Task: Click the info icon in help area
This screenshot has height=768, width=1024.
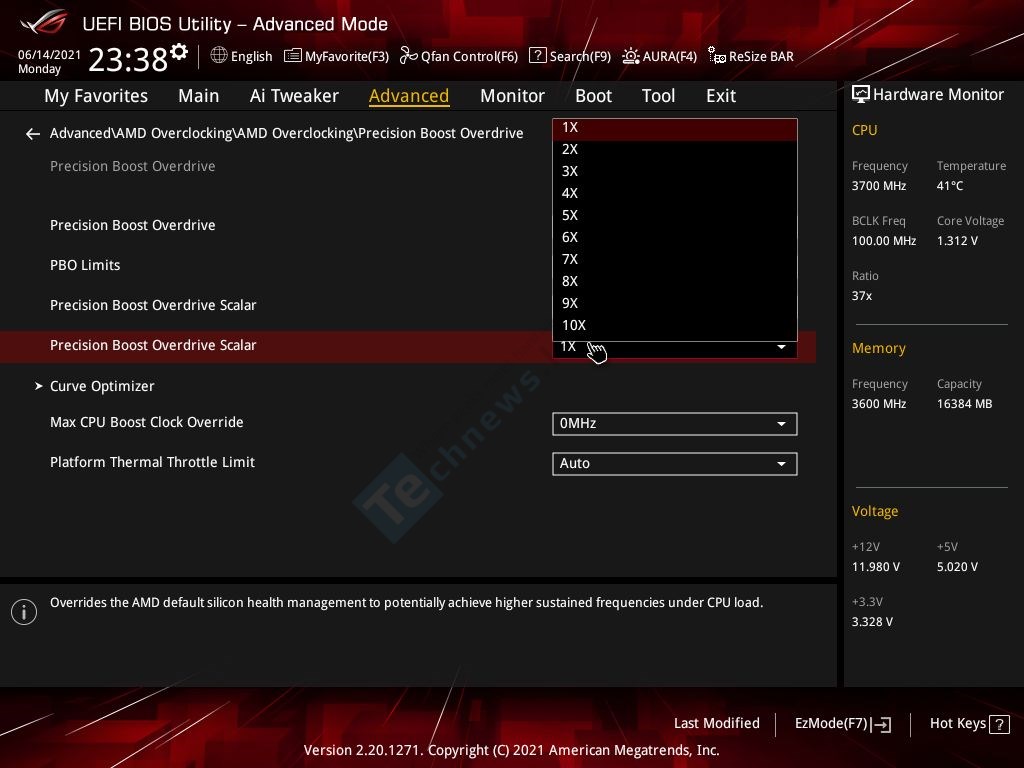Action: coord(24,612)
